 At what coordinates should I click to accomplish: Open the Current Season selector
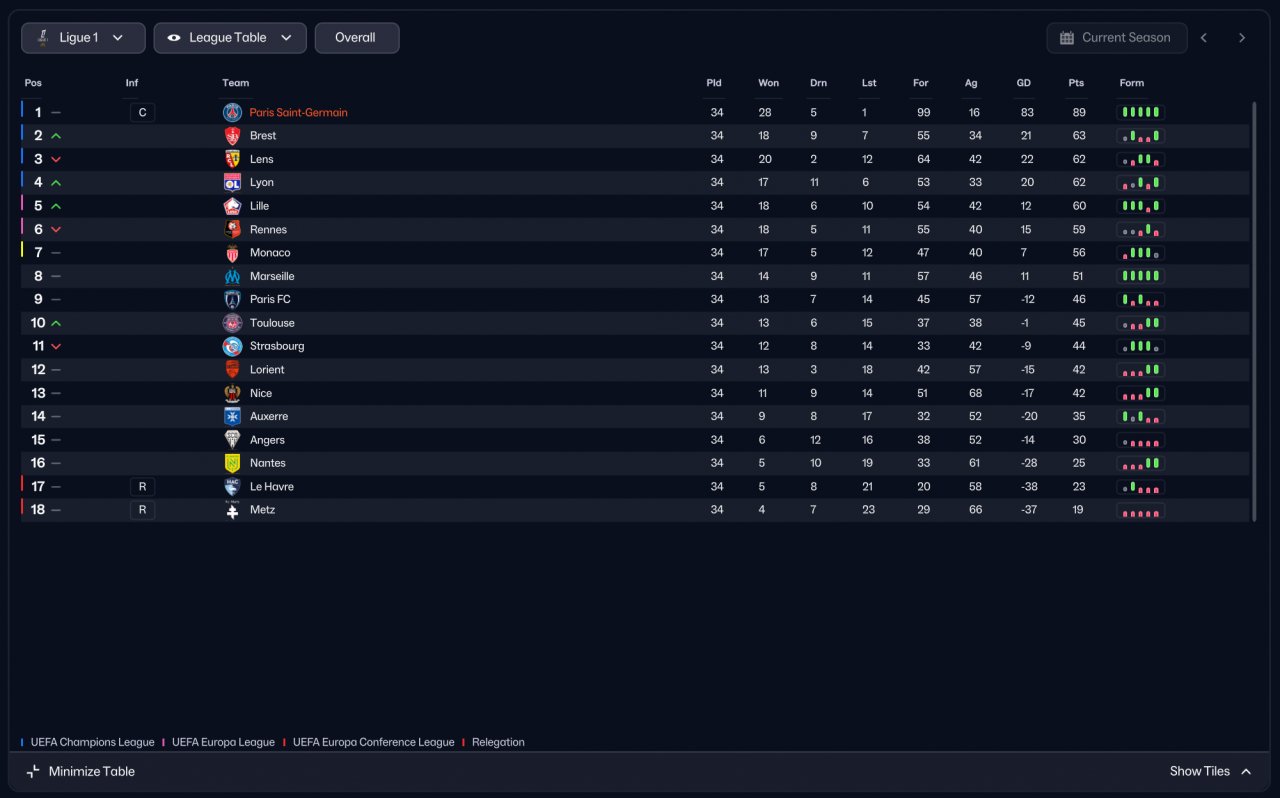point(1117,38)
